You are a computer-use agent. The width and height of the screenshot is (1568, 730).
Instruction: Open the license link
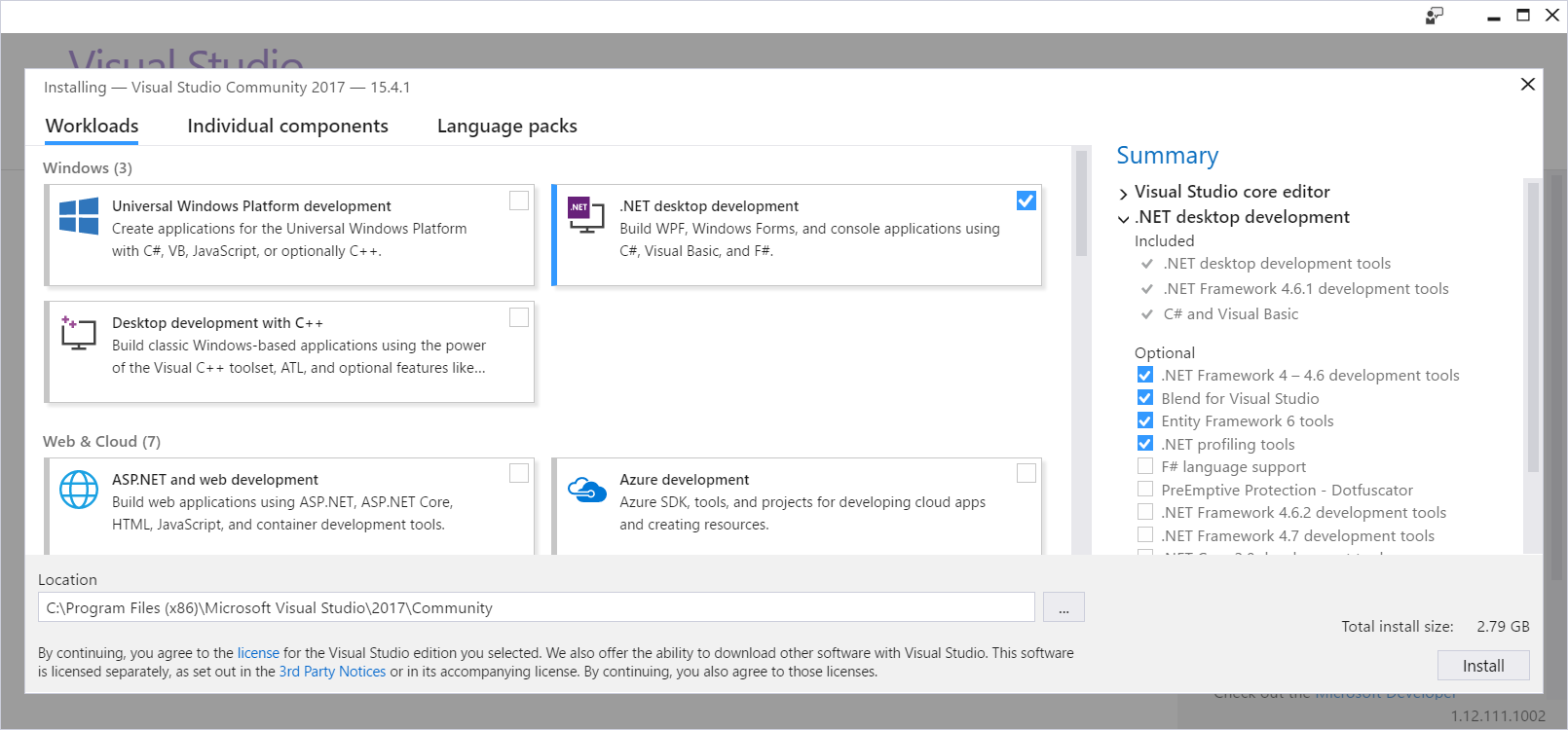coord(258,653)
